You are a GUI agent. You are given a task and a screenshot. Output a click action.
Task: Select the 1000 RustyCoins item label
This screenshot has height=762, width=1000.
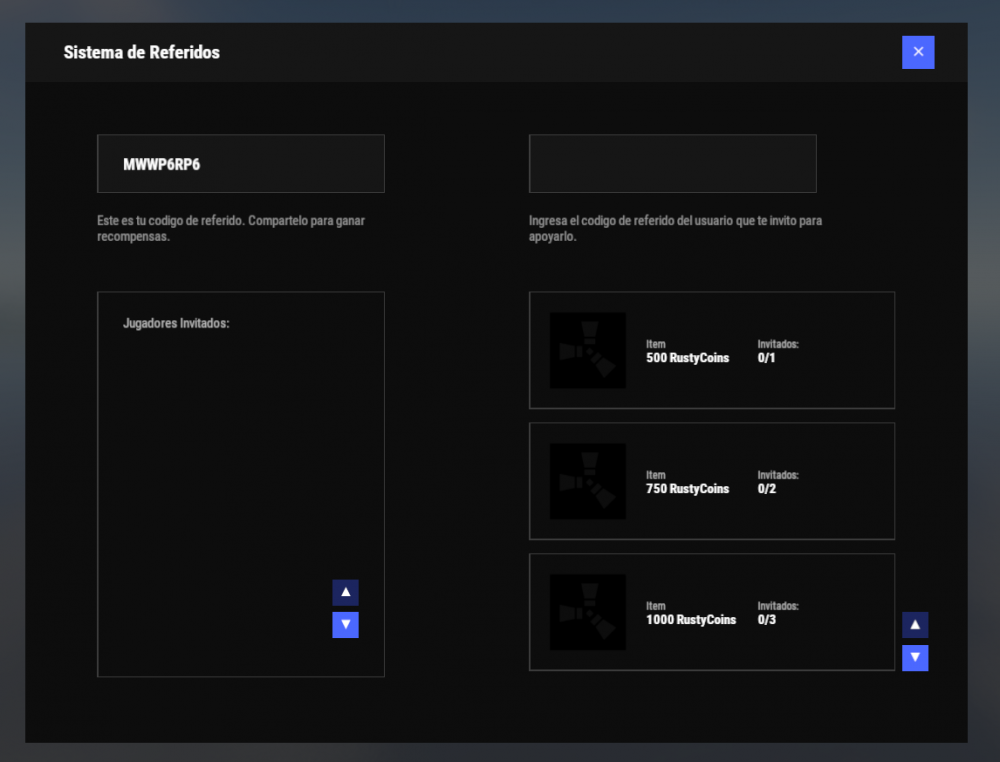pos(690,620)
